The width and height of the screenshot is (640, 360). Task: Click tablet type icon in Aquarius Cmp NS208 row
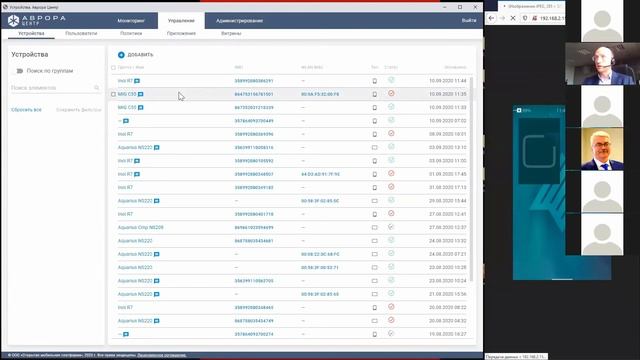click(x=375, y=227)
